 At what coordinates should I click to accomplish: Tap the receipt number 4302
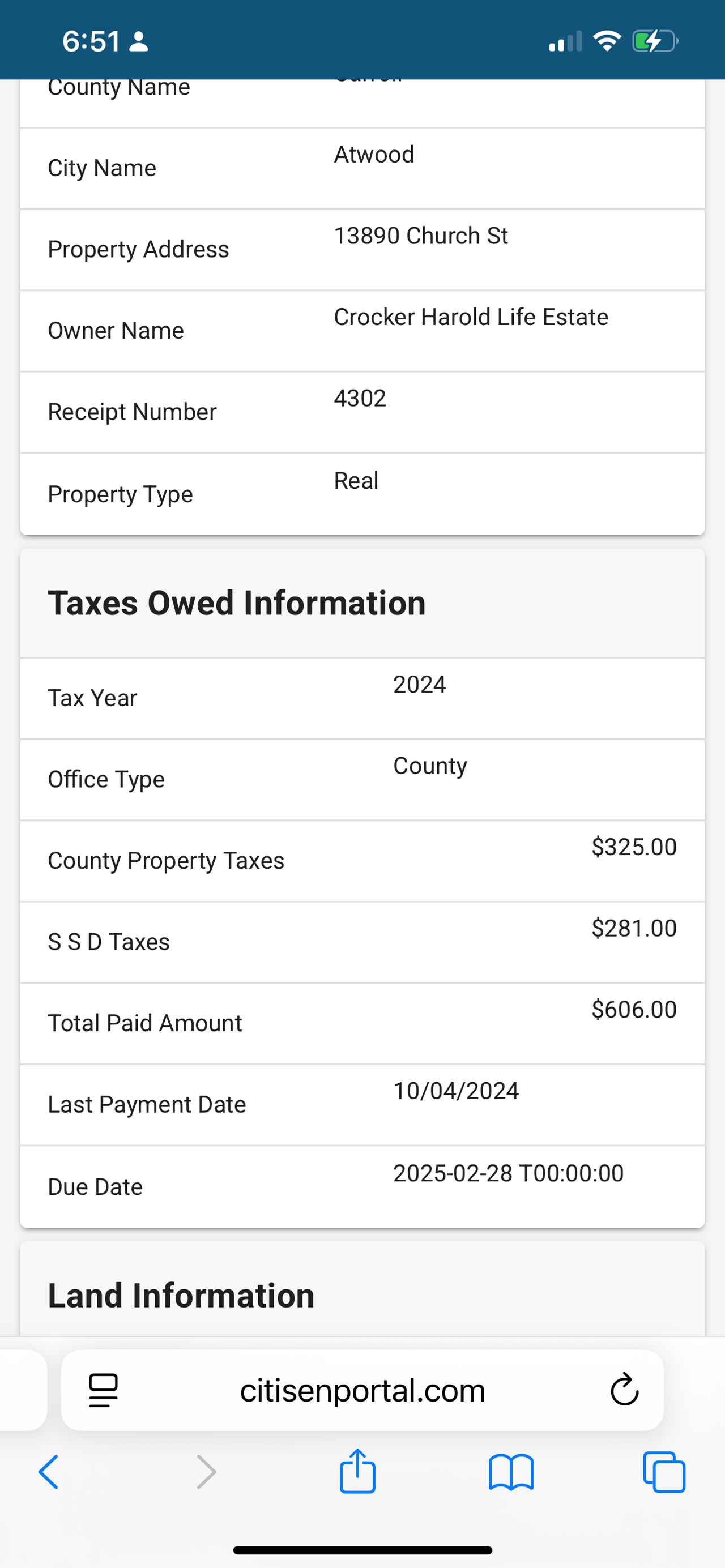(x=360, y=398)
